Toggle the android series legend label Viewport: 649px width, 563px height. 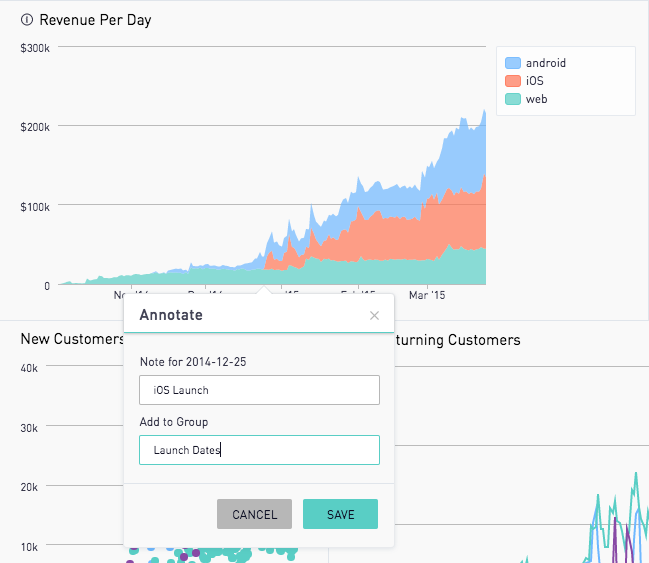545,63
